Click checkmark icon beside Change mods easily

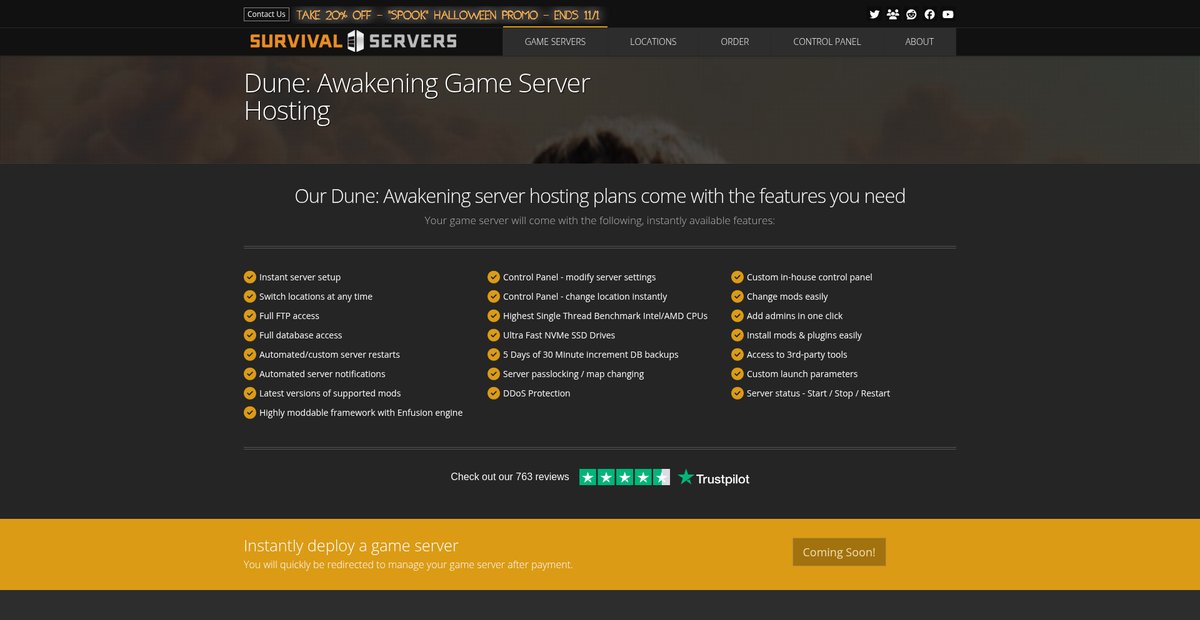tap(738, 296)
